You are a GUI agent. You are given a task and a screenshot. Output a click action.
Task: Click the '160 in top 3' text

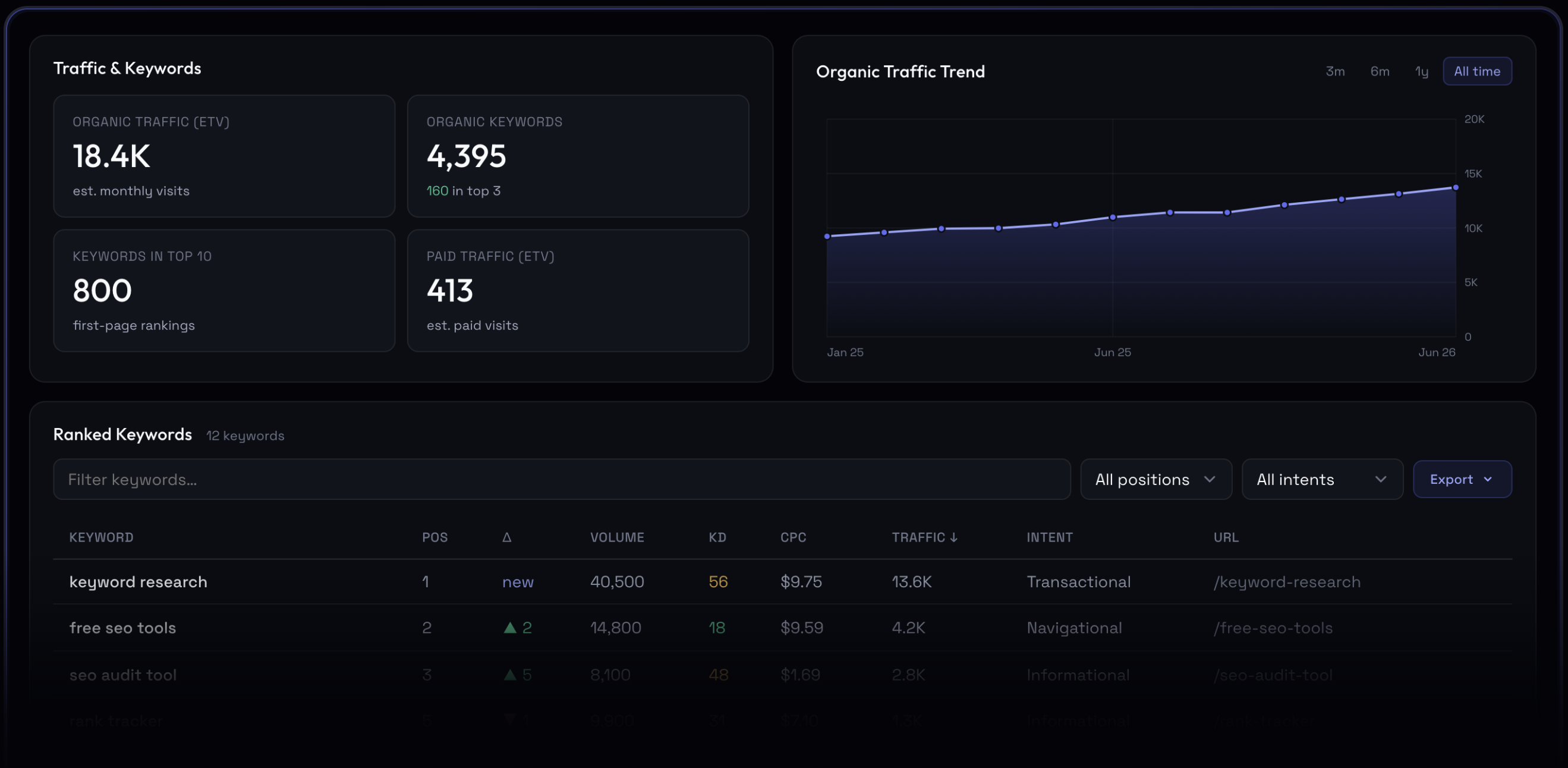coord(463,190)
